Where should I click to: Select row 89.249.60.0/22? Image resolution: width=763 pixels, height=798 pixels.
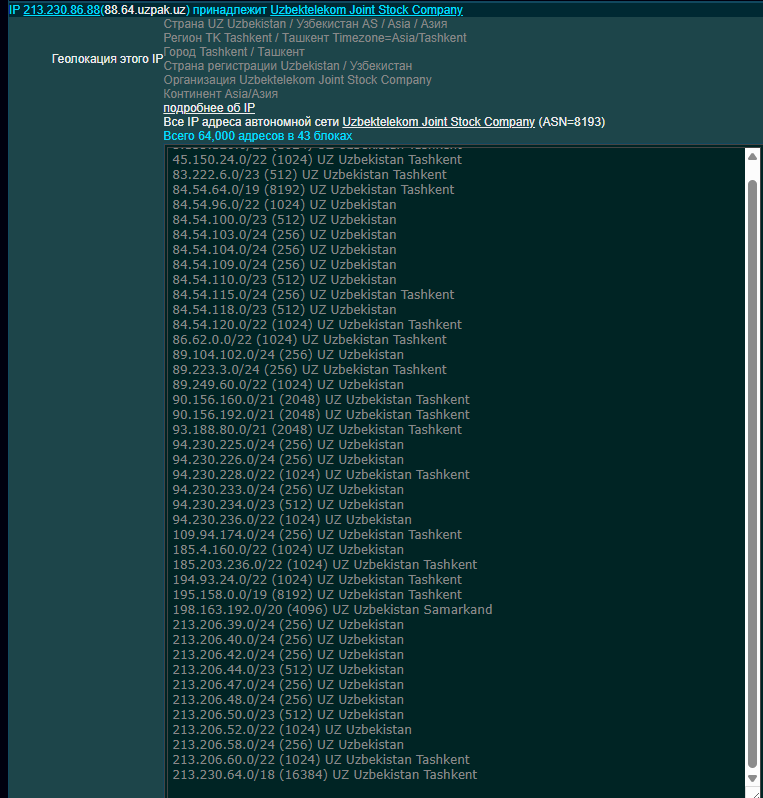click(288, 385)
